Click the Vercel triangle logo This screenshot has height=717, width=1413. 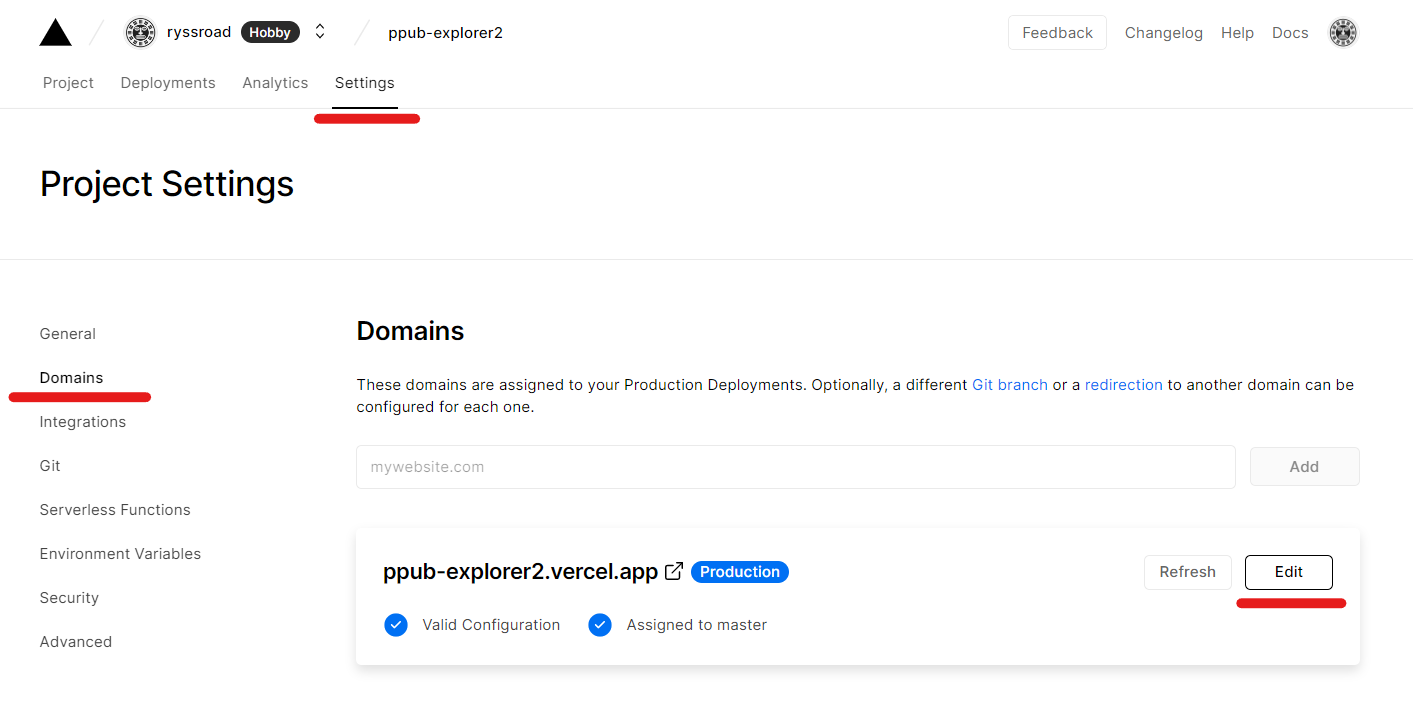56,32
